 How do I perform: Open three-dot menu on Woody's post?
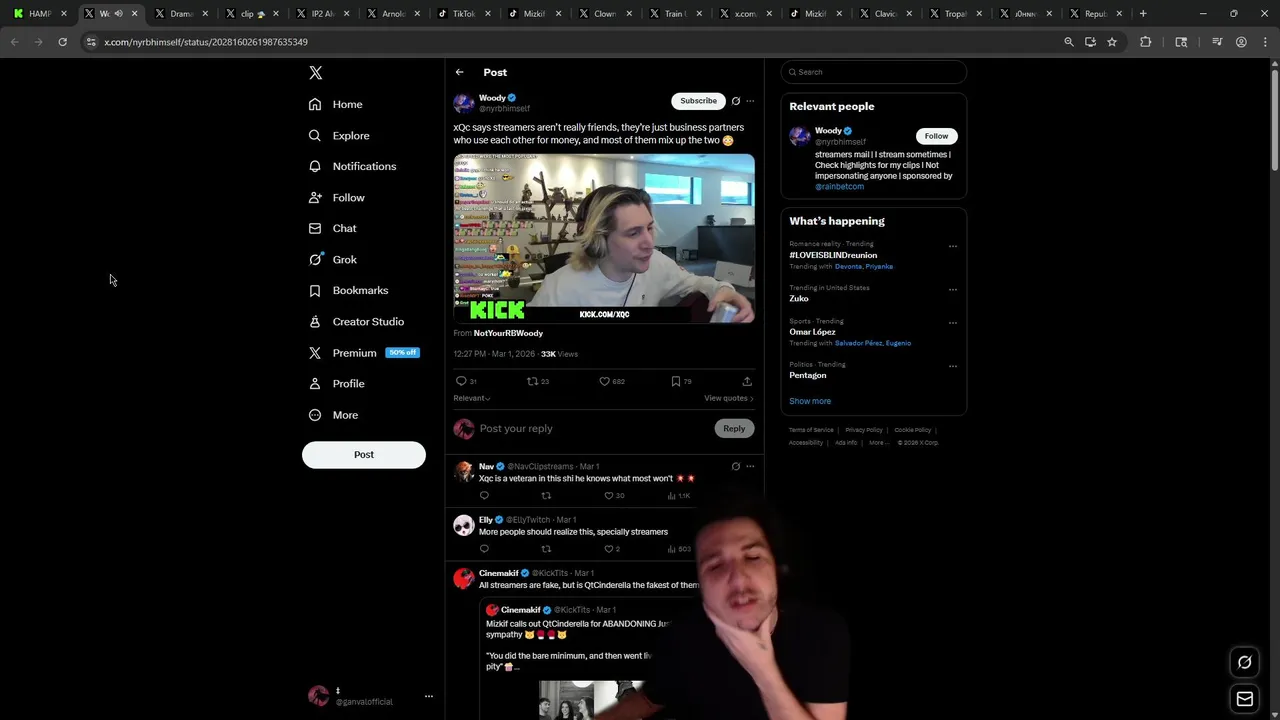pos(750,101)
